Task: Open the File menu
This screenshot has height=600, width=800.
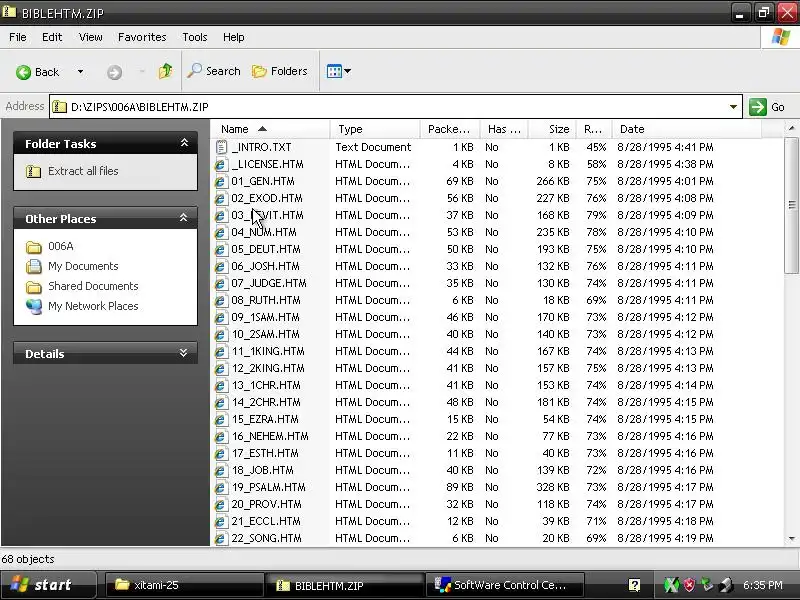Action: (18, 37)
